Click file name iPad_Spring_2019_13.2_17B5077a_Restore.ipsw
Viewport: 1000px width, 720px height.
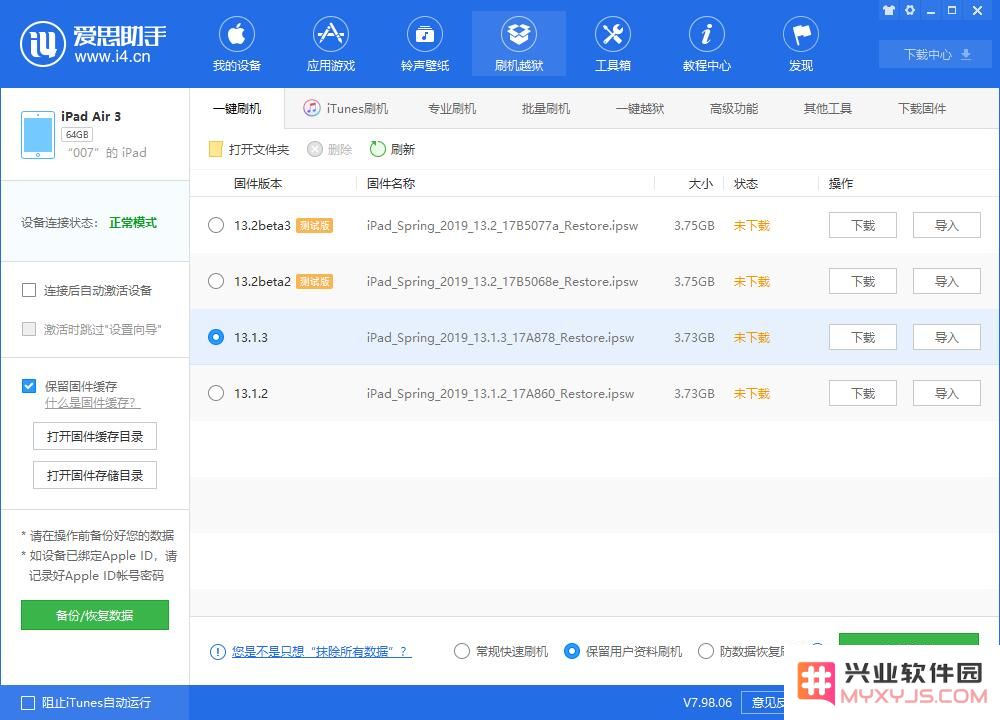click(502, 225)
